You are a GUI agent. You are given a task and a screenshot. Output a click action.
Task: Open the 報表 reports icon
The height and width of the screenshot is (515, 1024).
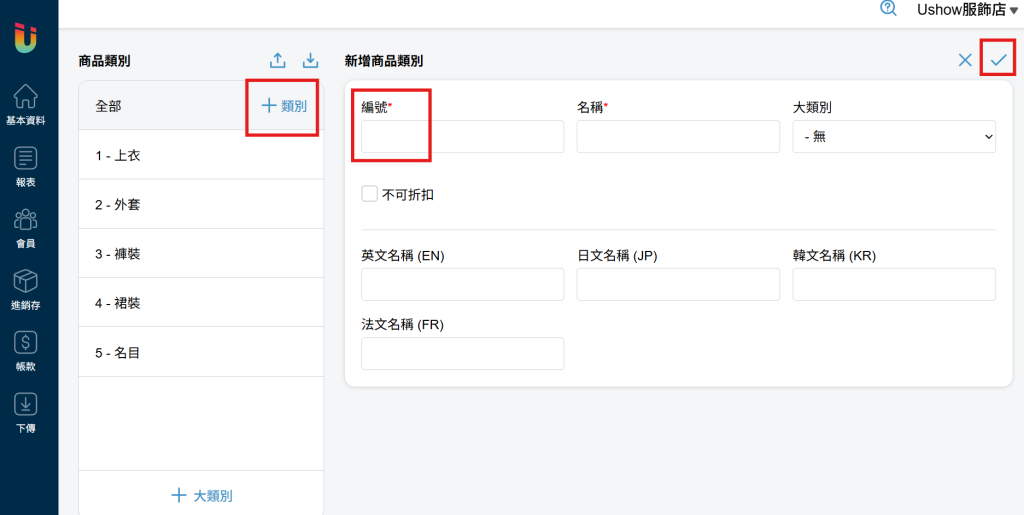click(25, 158)
